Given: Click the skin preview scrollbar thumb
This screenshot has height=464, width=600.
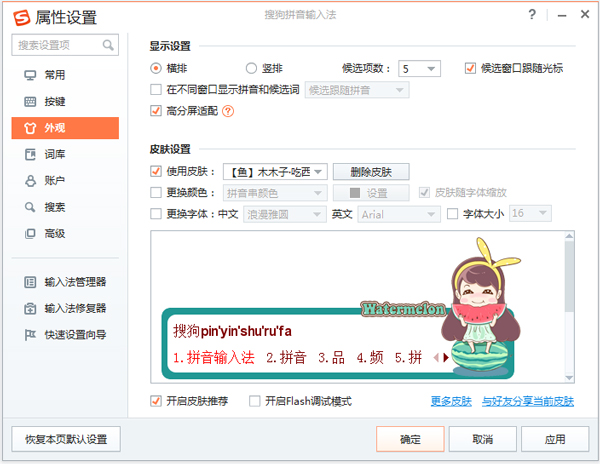Looking at the screenshot, I should (569, 276).
